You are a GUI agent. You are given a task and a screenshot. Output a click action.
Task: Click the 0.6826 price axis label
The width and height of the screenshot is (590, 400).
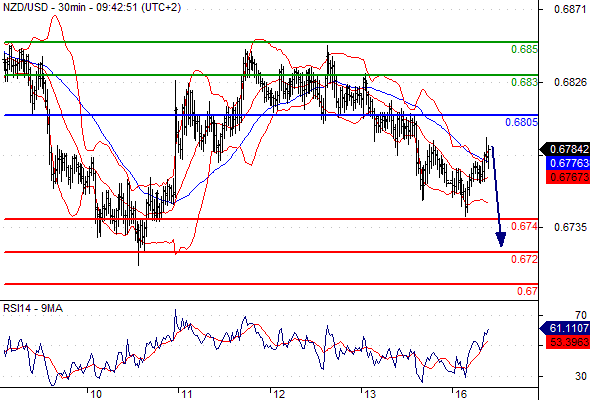tap(570, 82)
